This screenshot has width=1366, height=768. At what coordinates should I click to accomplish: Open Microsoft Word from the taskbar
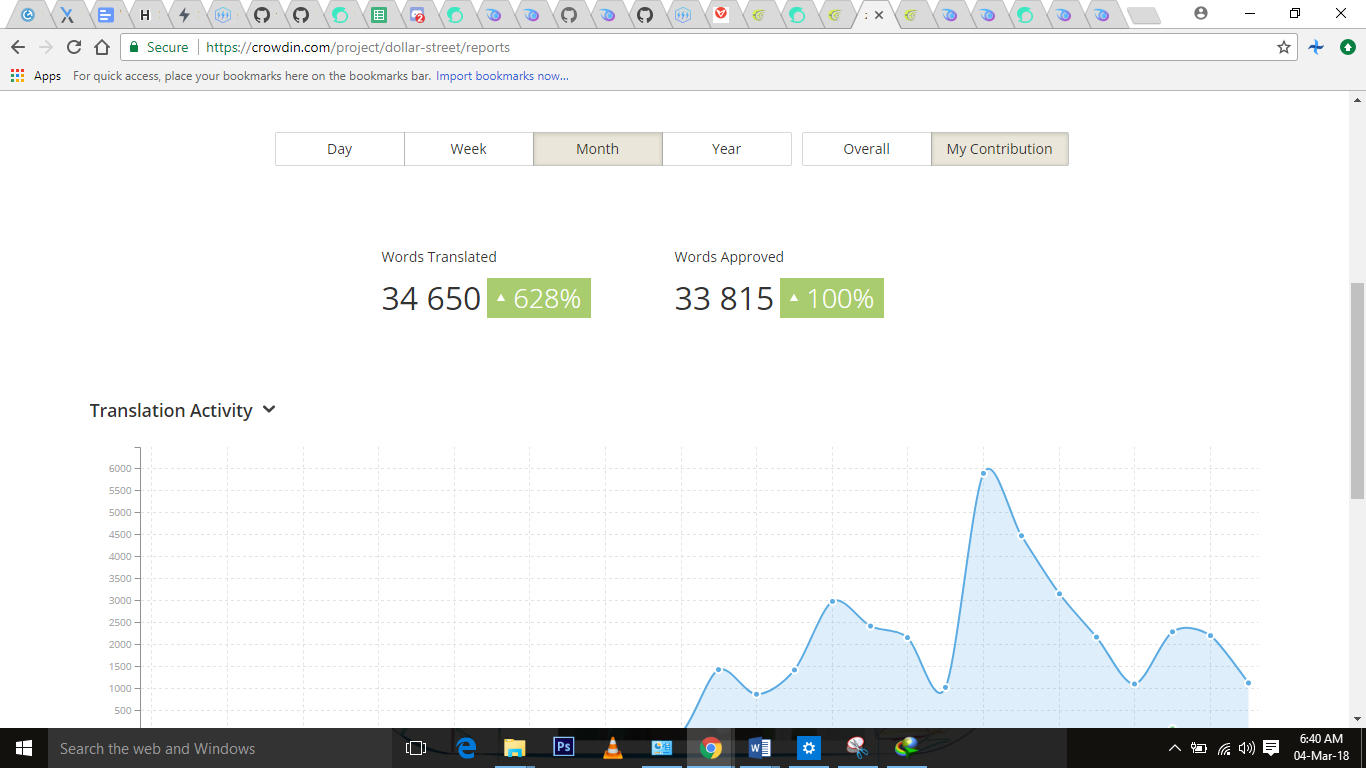(760, 748)
